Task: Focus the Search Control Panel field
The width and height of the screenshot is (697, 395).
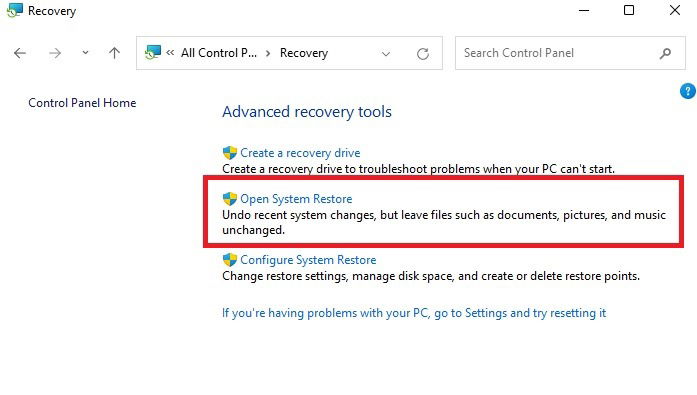Action: coord(570,53)
